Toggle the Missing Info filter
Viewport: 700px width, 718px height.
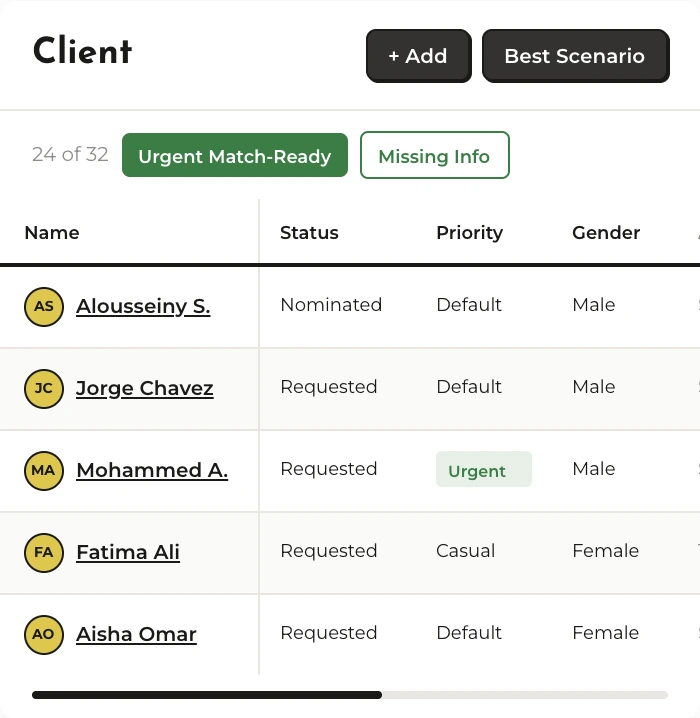click(x=434, y=156)
